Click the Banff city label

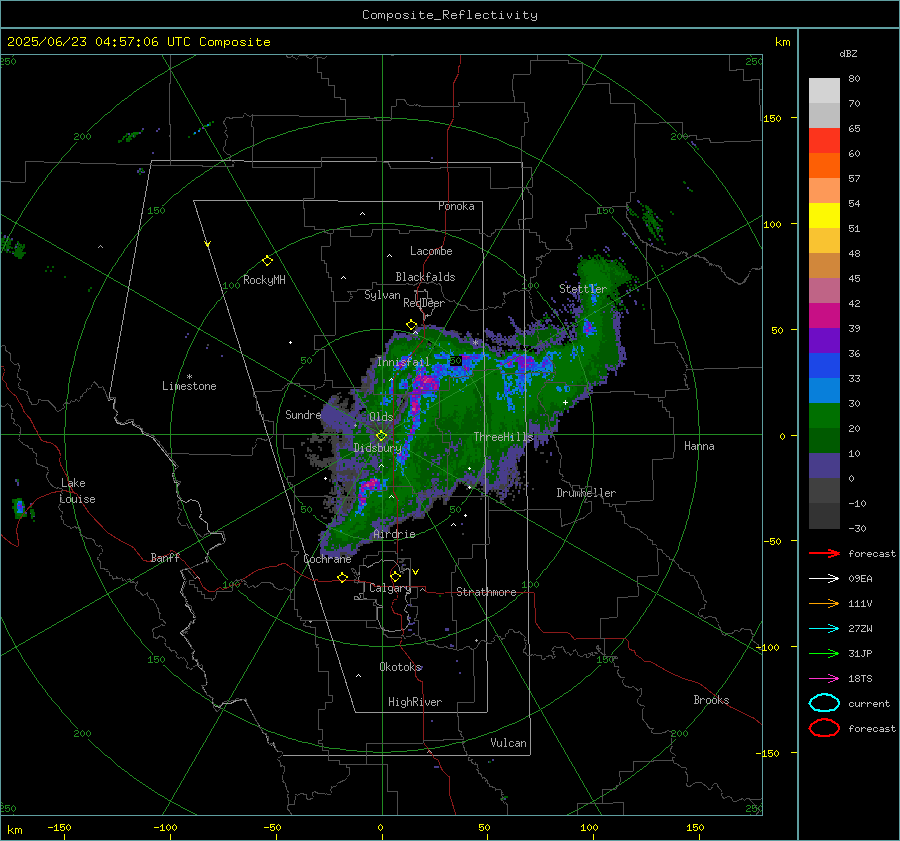coord(165,558)
